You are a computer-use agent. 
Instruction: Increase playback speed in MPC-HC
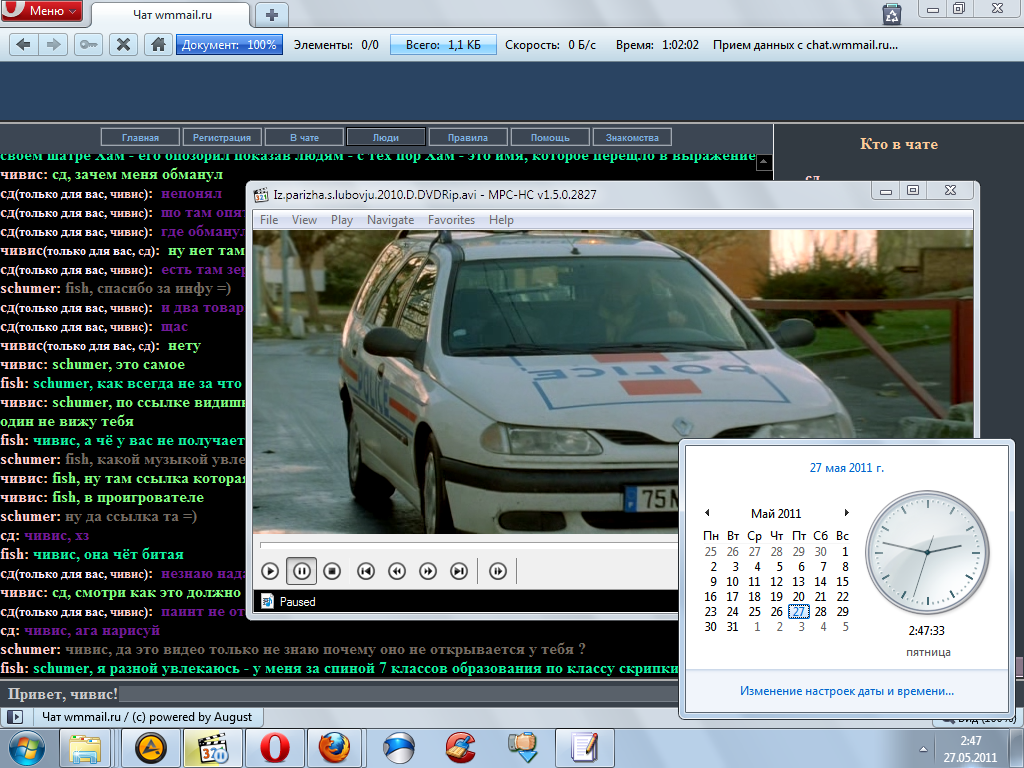(x=428, y=571)
